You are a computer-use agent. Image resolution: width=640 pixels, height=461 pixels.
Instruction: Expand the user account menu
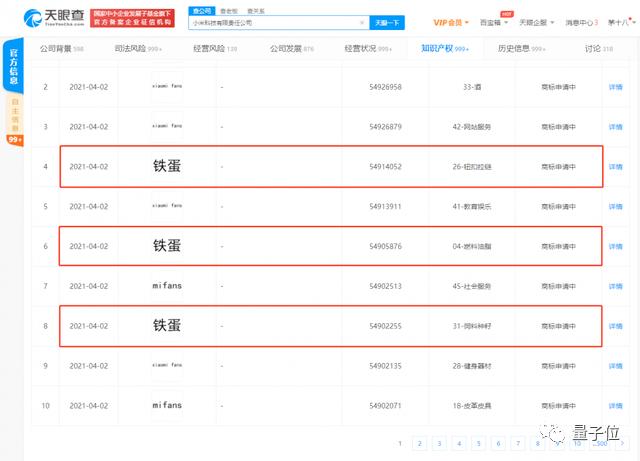(622, 22)
